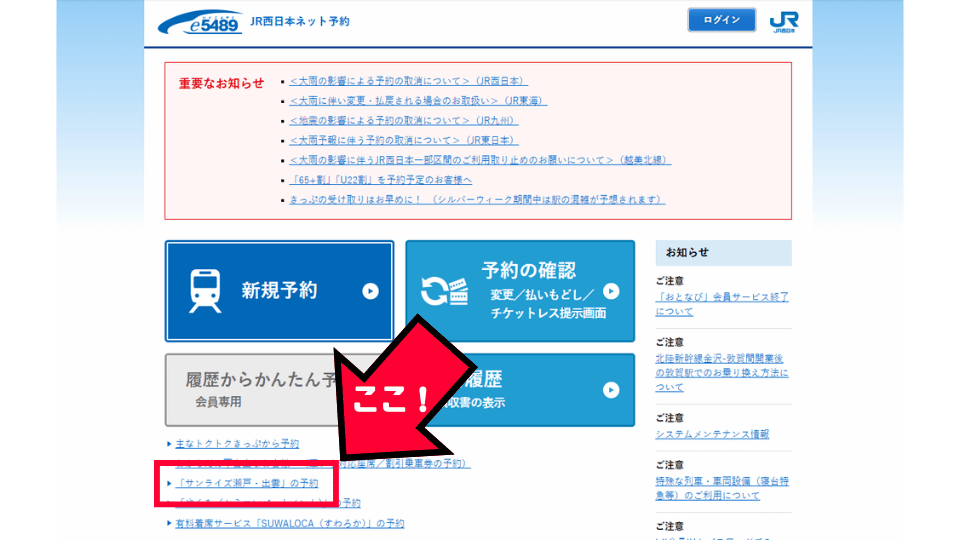This screenshot has height=540, width=960.
Task: Click triangle bullet beside SUWALOCA link
Action: tap(169, 523)
